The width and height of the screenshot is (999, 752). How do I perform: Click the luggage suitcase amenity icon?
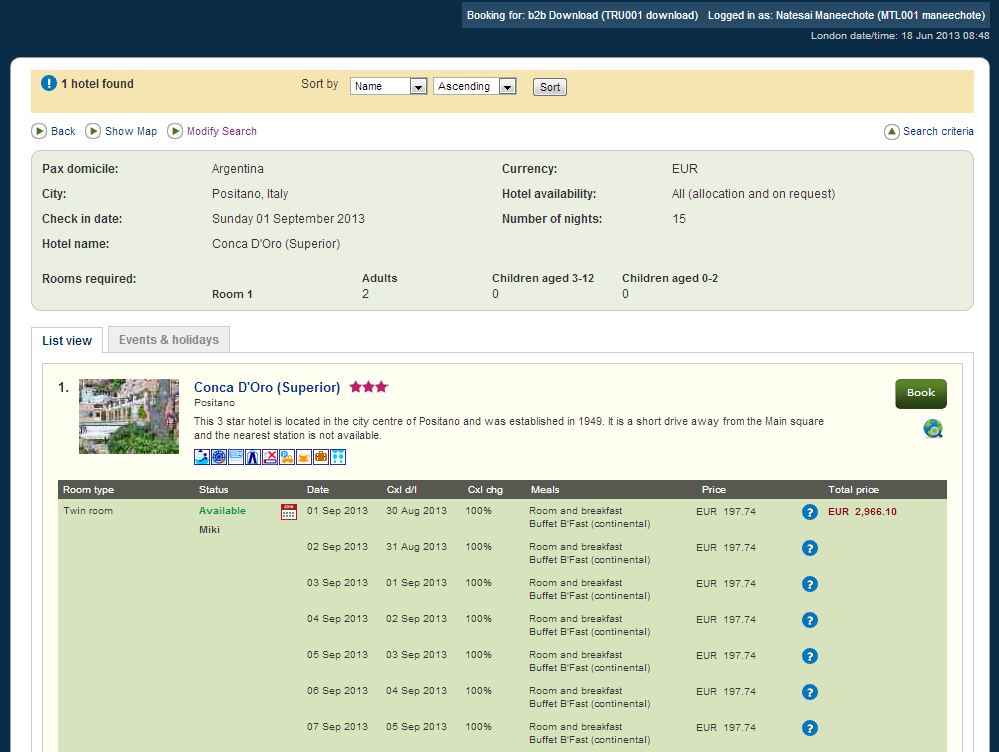click(x=321, y=457)
